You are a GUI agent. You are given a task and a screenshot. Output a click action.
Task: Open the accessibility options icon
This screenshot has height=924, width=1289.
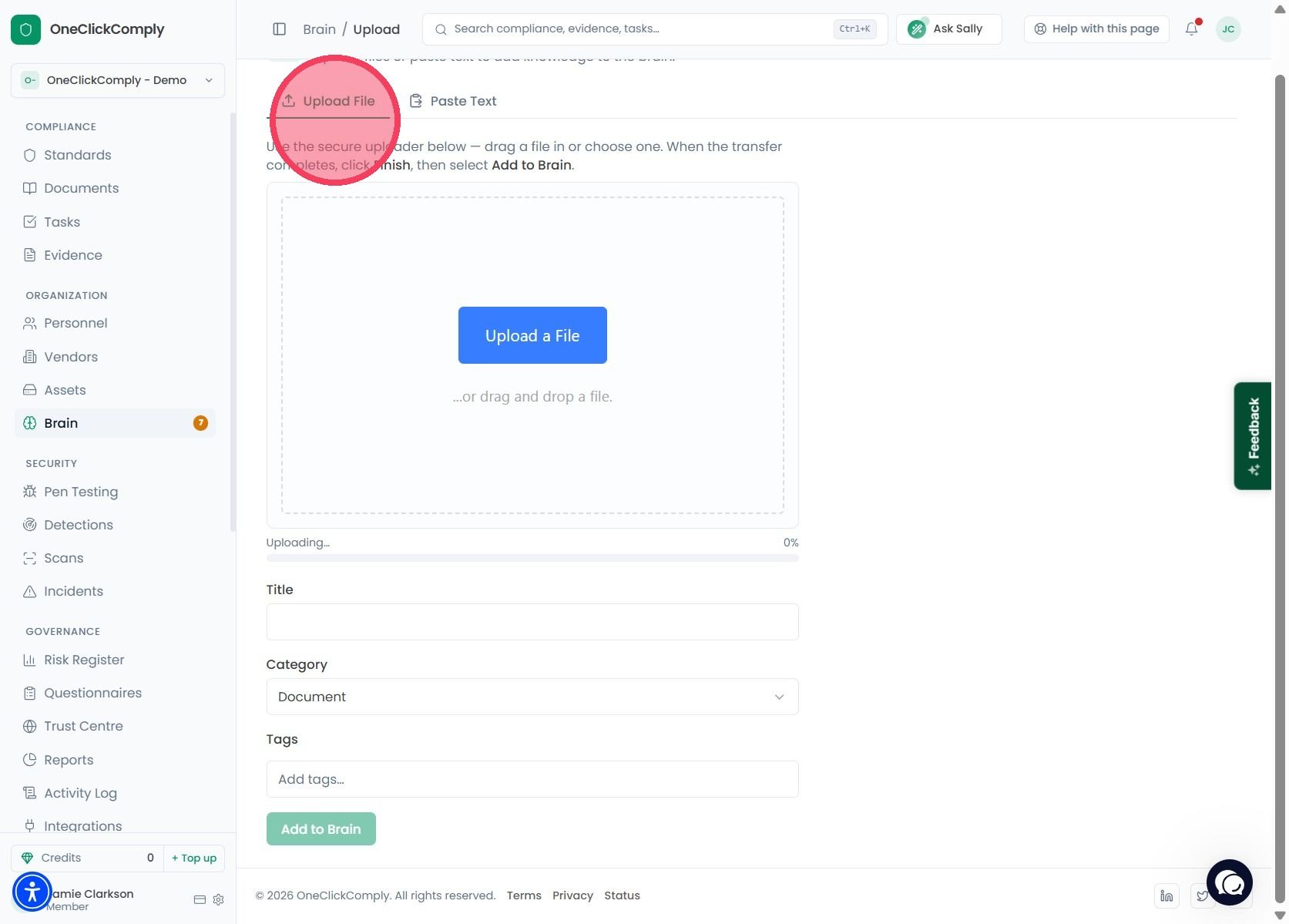click(x=32, y=892)
